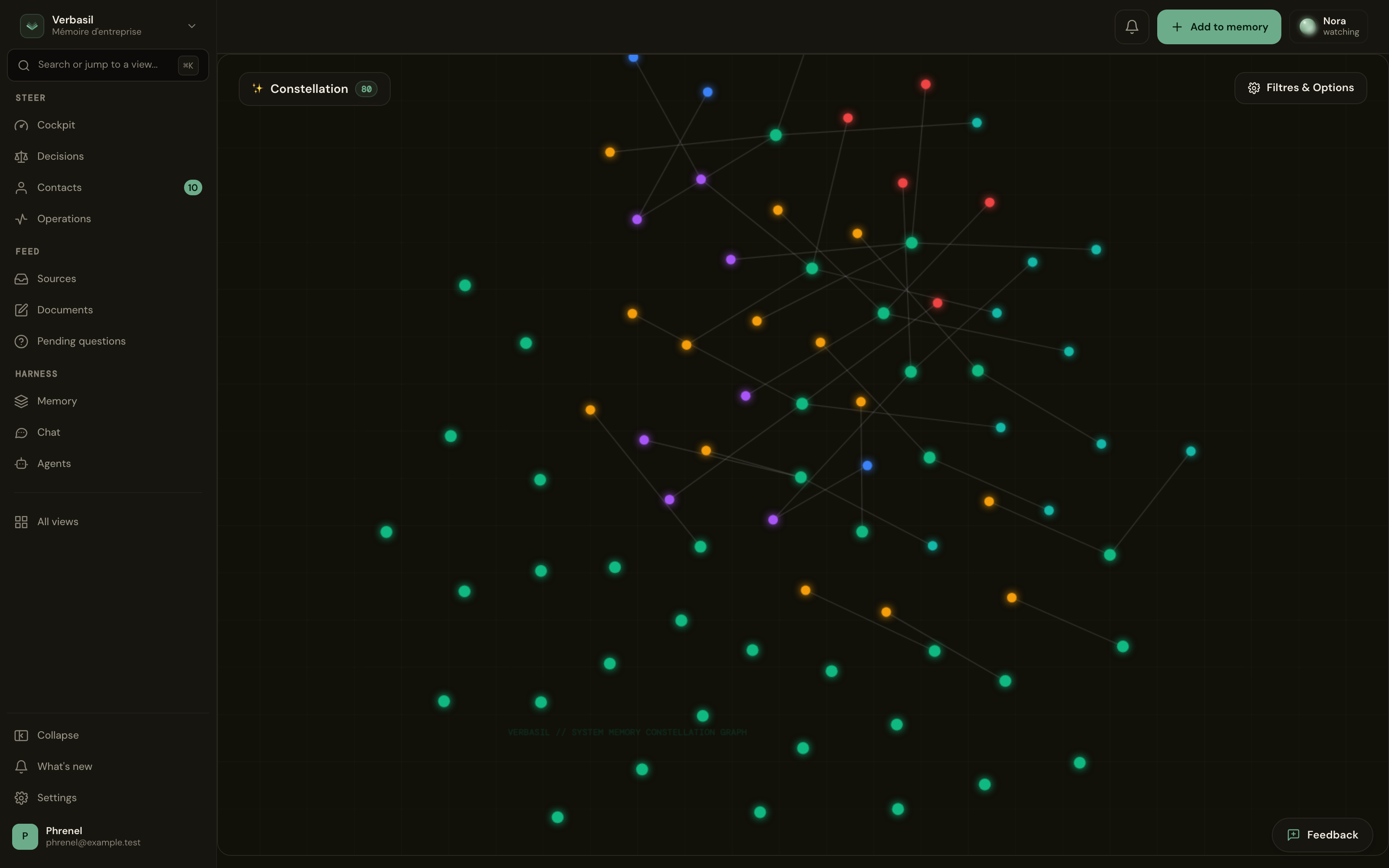Viewport: 1389px width, 868px height.
Task: Click the phrenel@example.test email text
Action: [93, 843]
